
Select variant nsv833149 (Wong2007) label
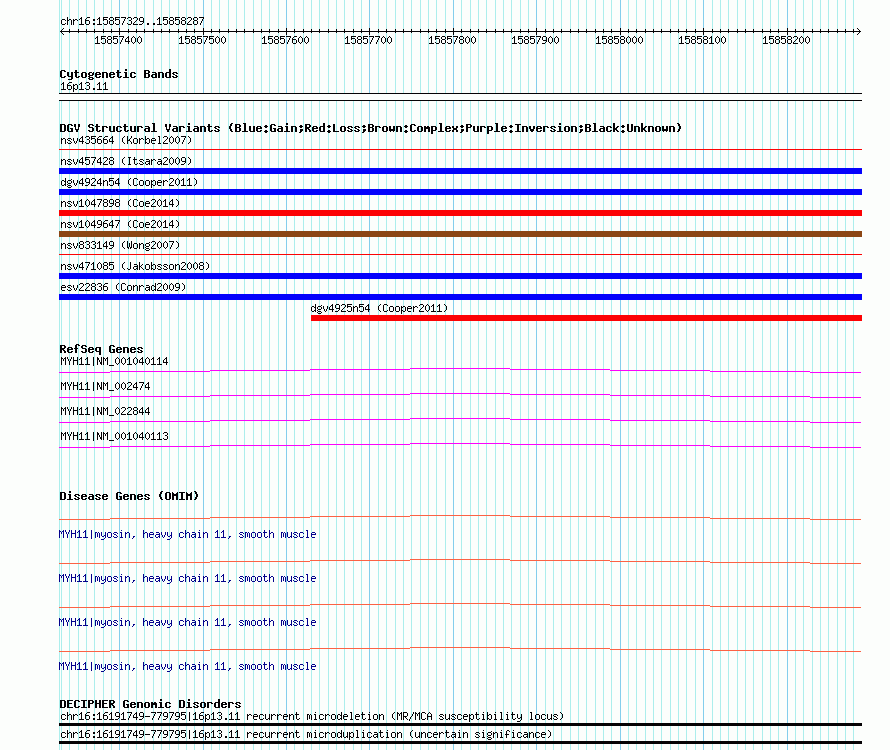click(120, 245)
